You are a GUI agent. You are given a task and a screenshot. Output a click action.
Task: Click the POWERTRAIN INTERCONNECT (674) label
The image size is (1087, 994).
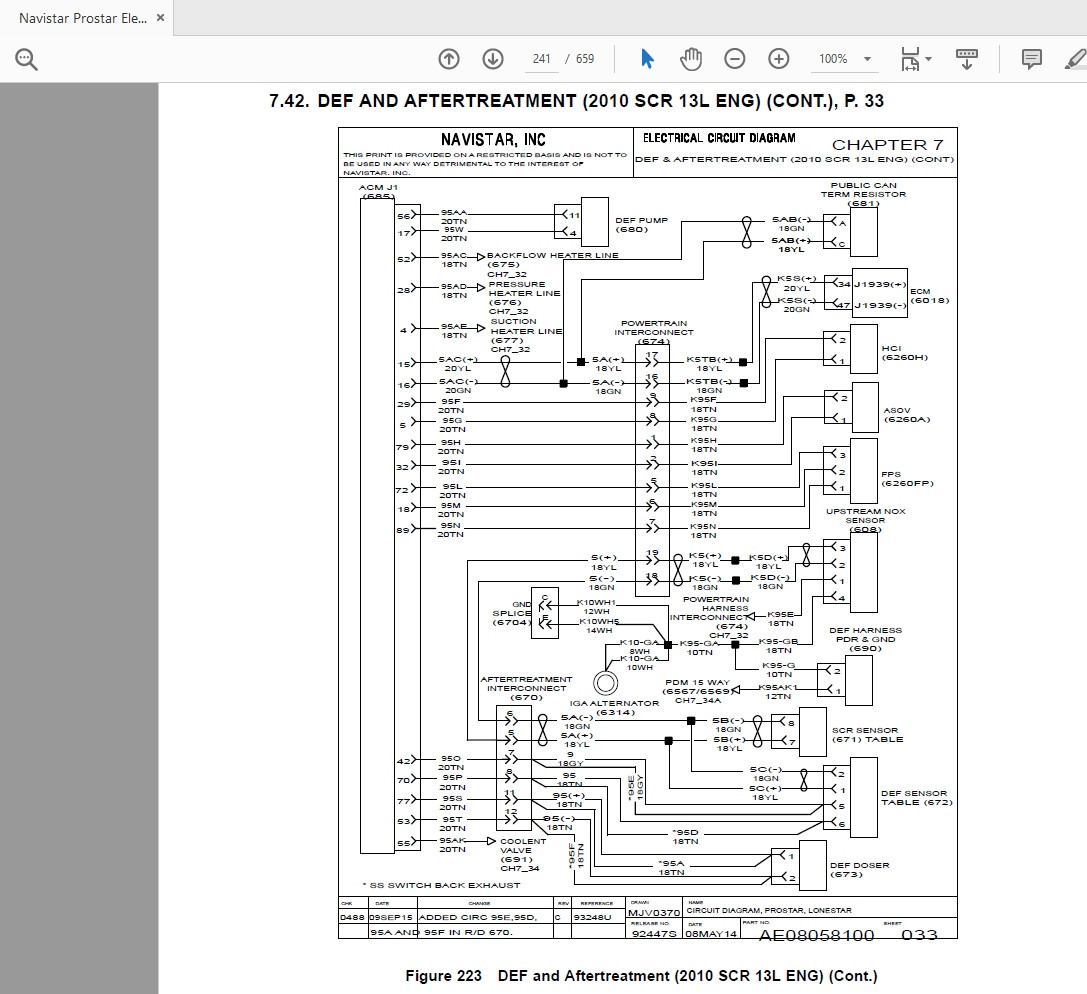[x=654, y=332]
